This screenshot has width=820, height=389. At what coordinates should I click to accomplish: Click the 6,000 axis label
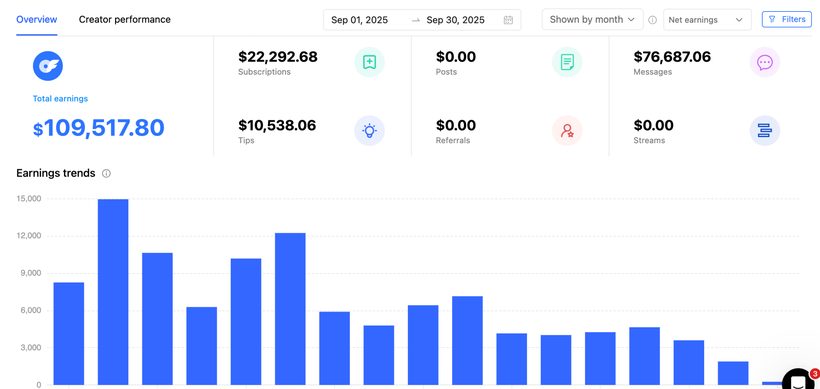click(31, 311)
